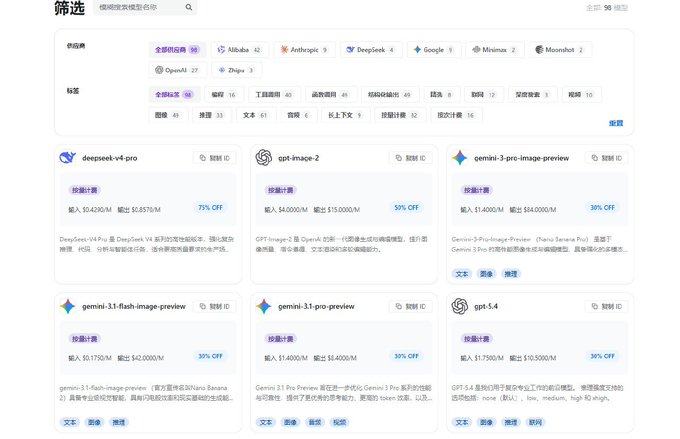
Task: Select the 精选 8 tag filter
Action: 441,95
